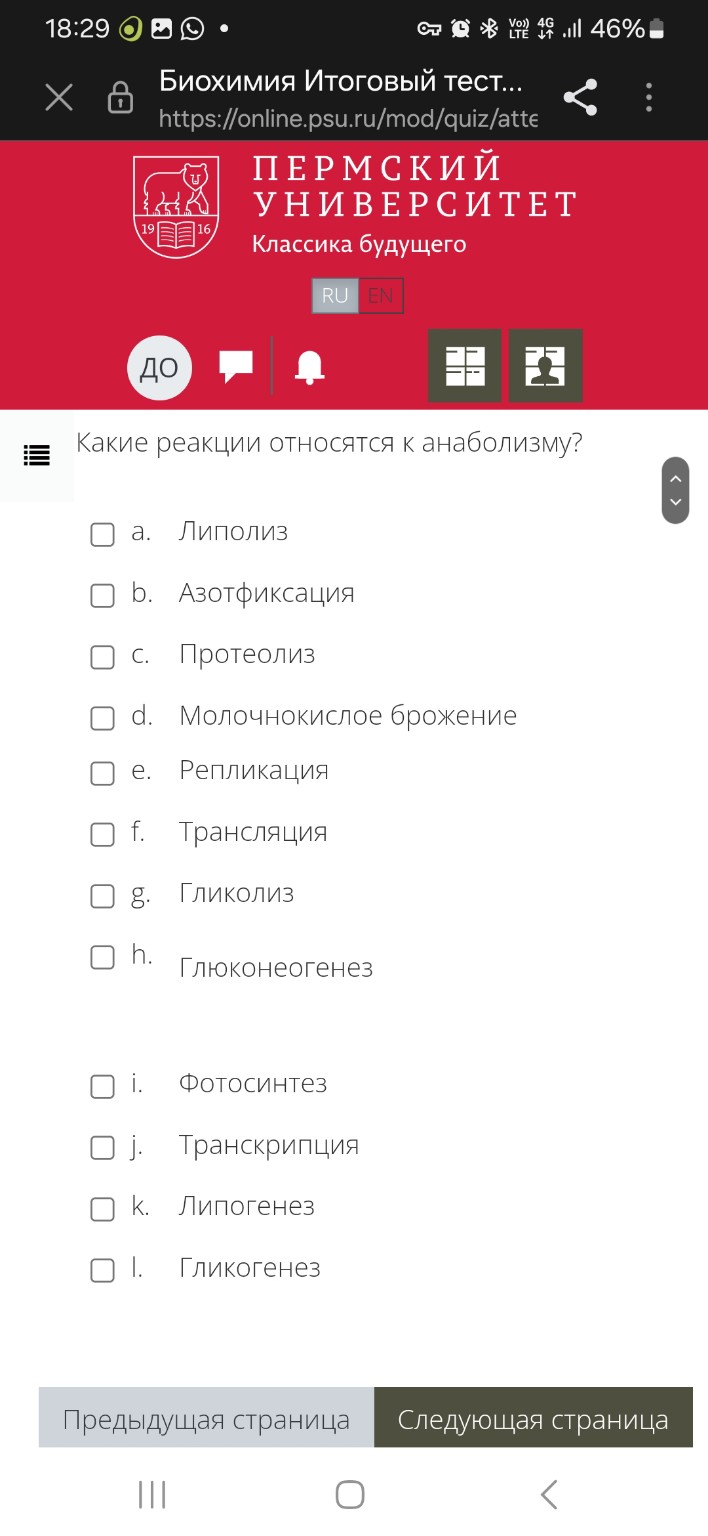Click the up chevron on scroll widget
The height and width of the screenshot is (1536, 708).
point(675,478)
